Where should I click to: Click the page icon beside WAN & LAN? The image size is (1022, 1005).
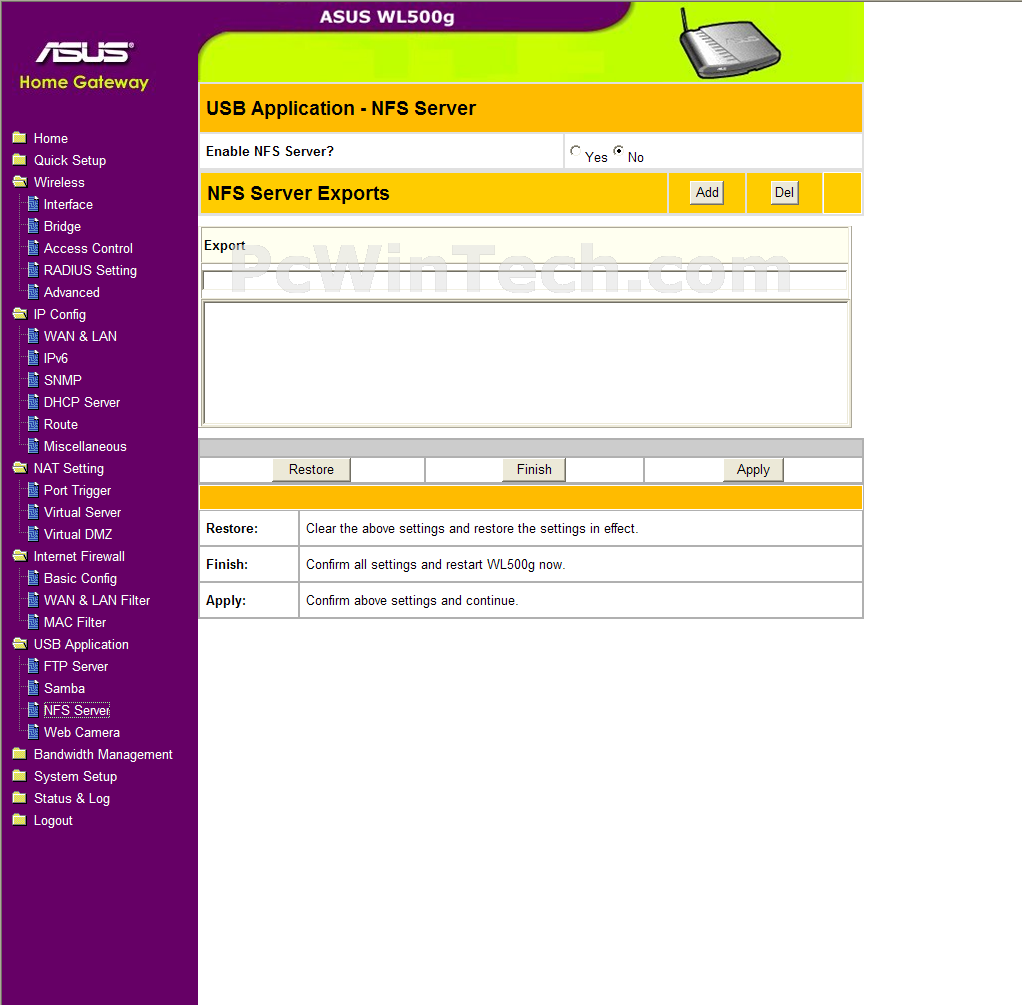click(33, 336)
